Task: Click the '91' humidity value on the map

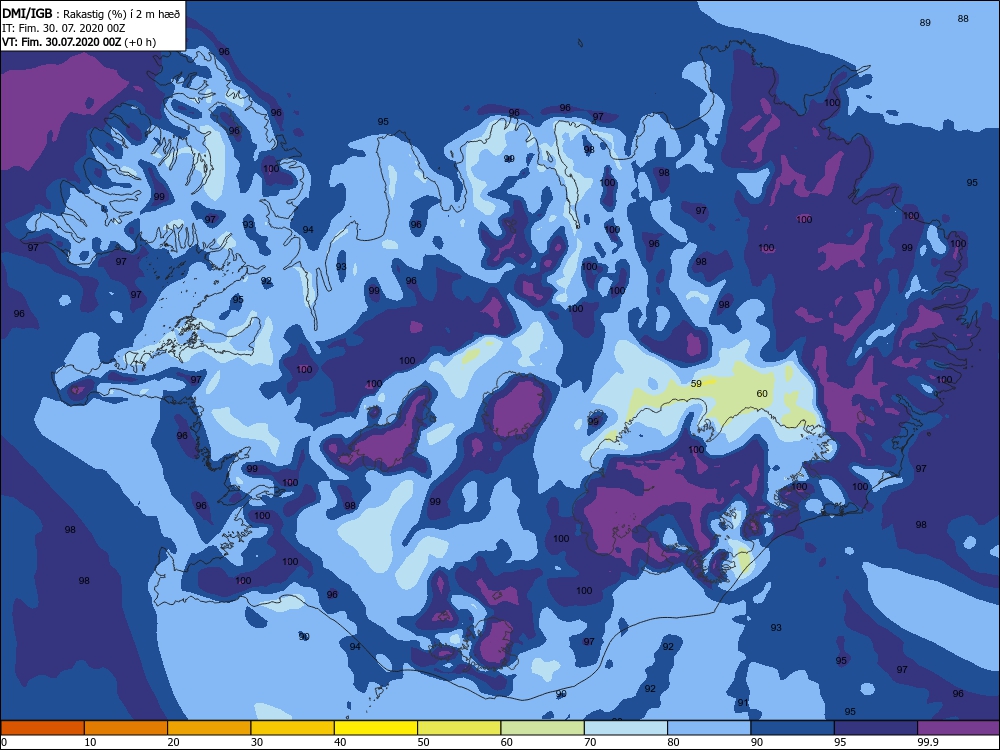Action: click(743, 703)
